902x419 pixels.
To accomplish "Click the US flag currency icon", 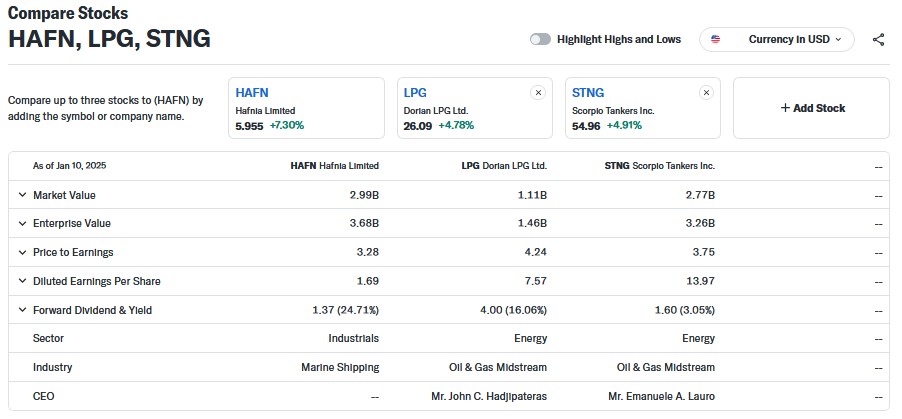I will (715, 40).
